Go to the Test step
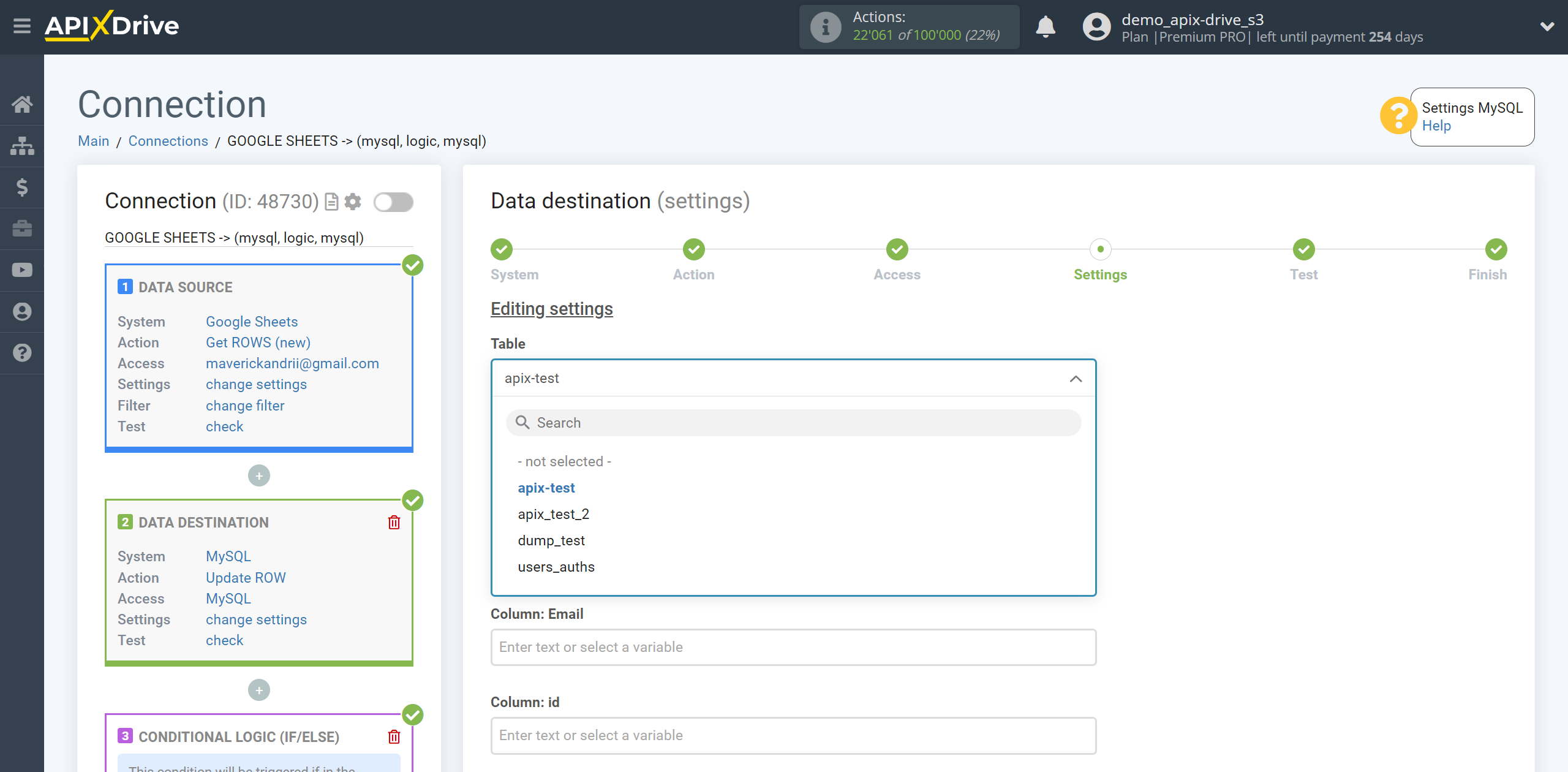Viewport: 1568px width, 772px height. [1303, 249]
